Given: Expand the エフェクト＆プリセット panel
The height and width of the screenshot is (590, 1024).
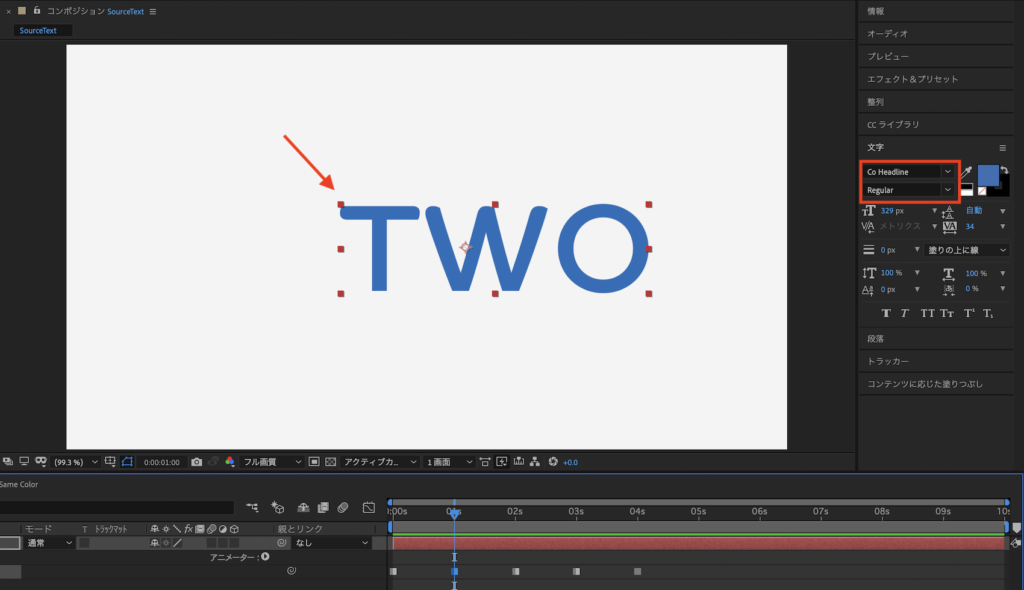Looking at the screenshot, I should tap(936, 79).
